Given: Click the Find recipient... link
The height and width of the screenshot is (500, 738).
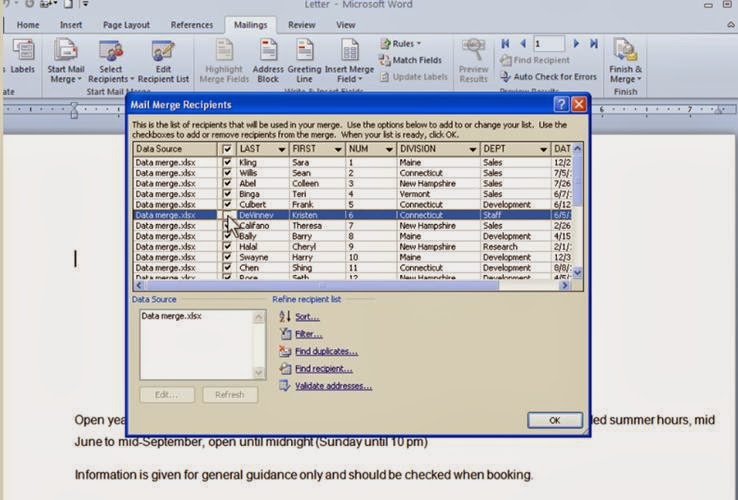Looking at the screenshot, I should [324, 369].
